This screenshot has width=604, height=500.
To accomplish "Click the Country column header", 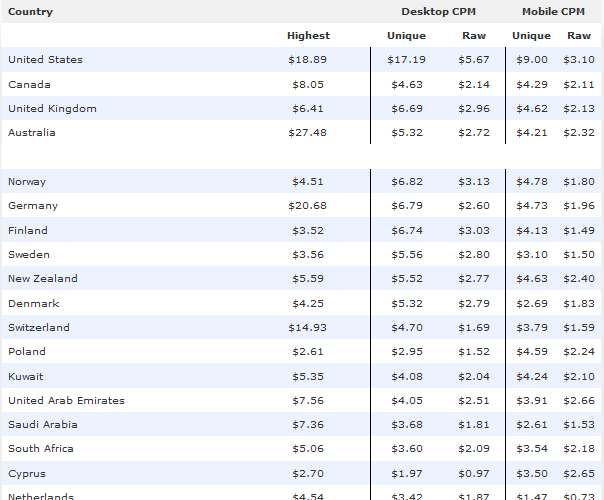I will coord(31,12).
